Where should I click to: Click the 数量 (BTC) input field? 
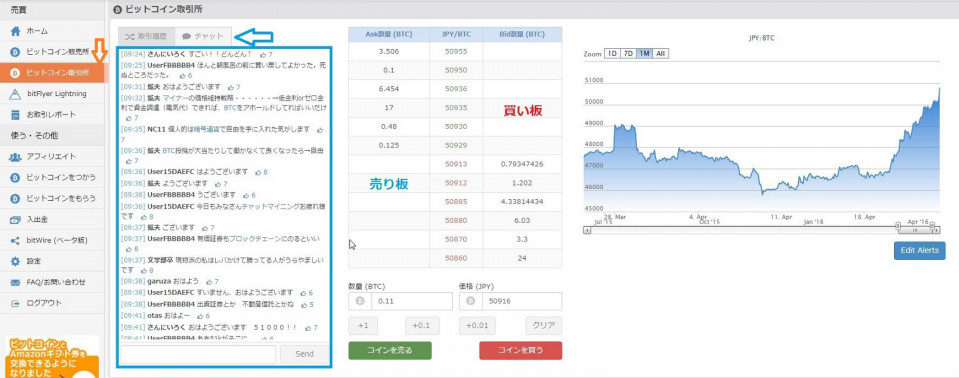(x=413, y=302)
